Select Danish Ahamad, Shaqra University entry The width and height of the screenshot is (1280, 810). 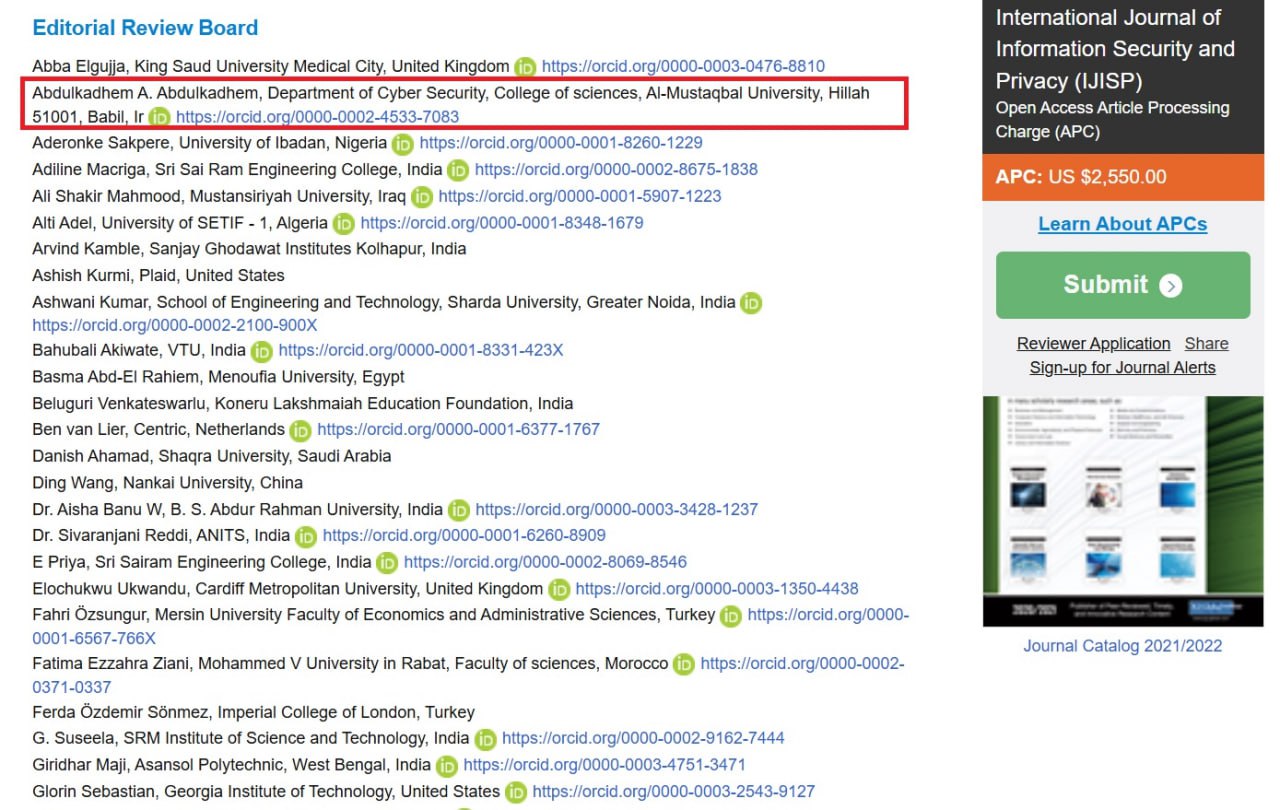coord(212,456)
